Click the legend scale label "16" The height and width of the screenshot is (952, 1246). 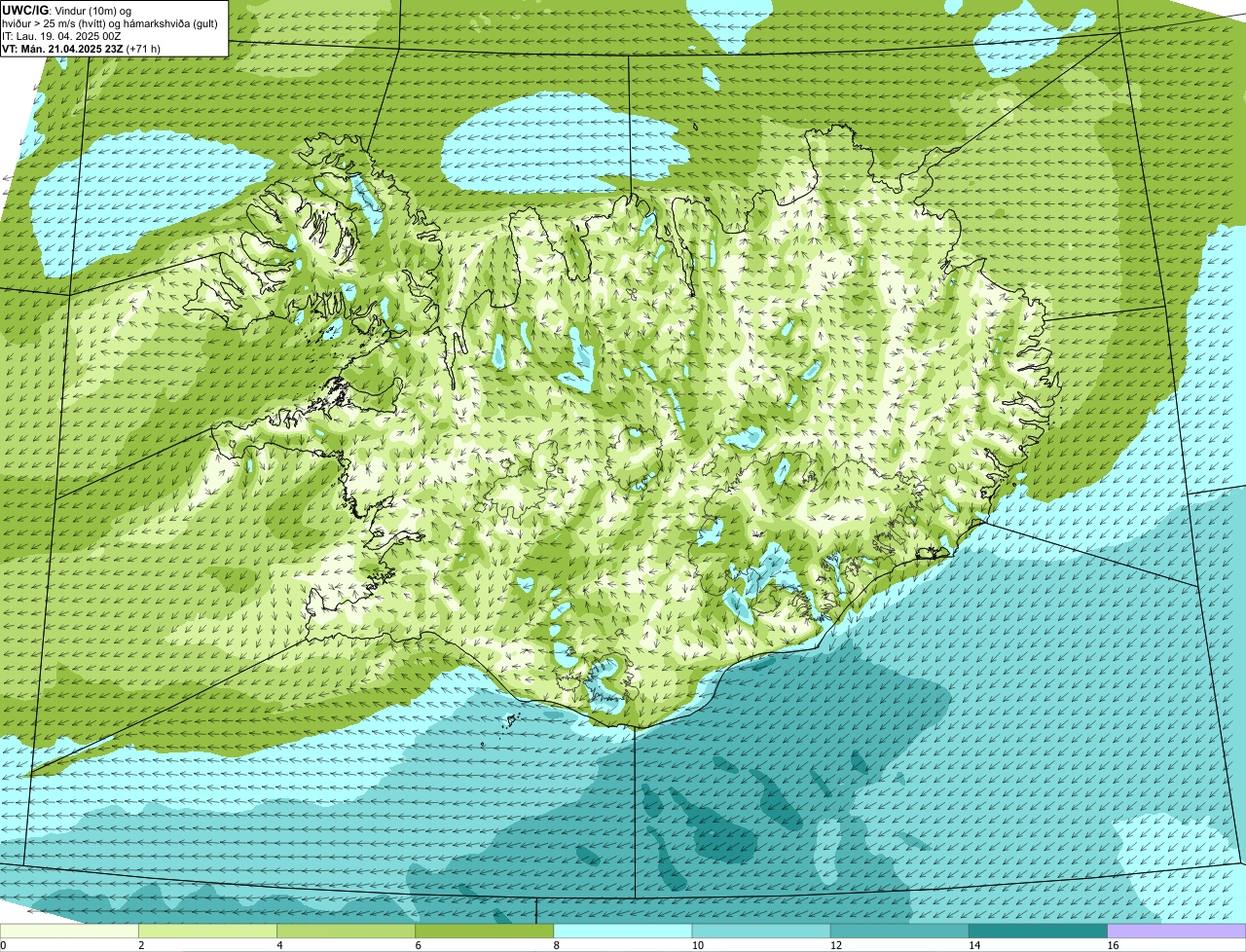point(1112,945)
